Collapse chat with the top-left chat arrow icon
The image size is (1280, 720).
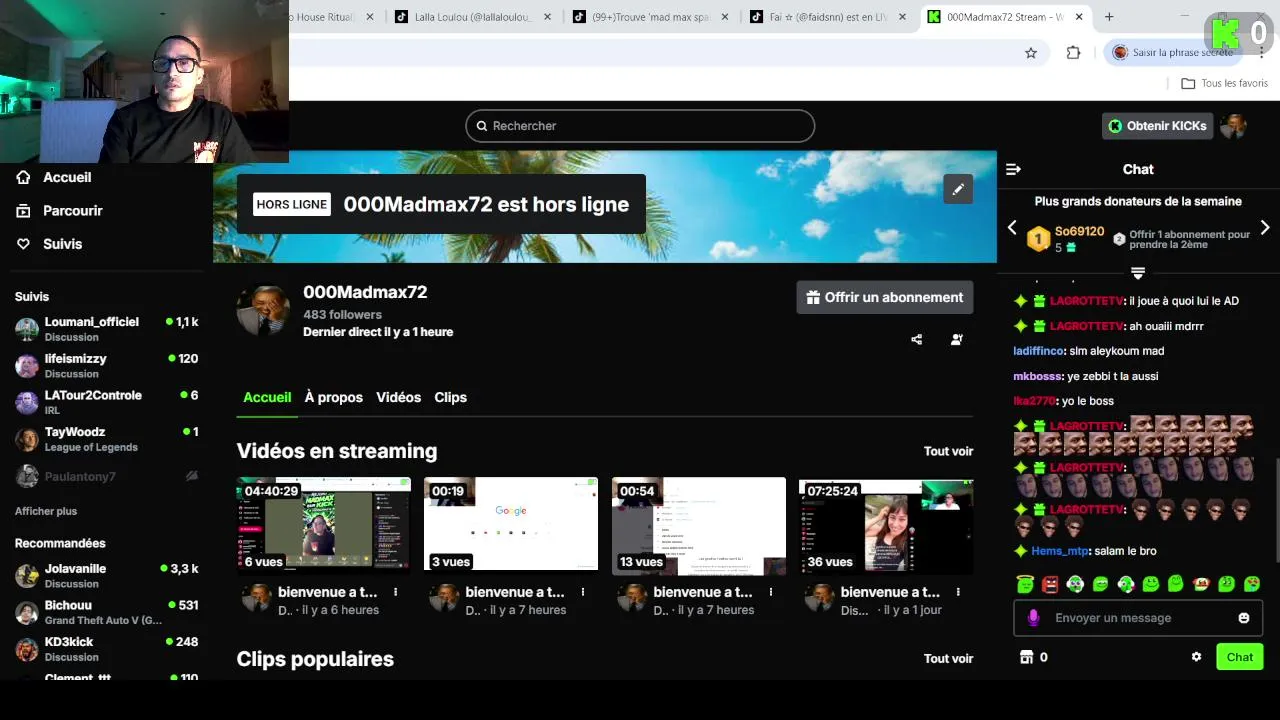1013,170
